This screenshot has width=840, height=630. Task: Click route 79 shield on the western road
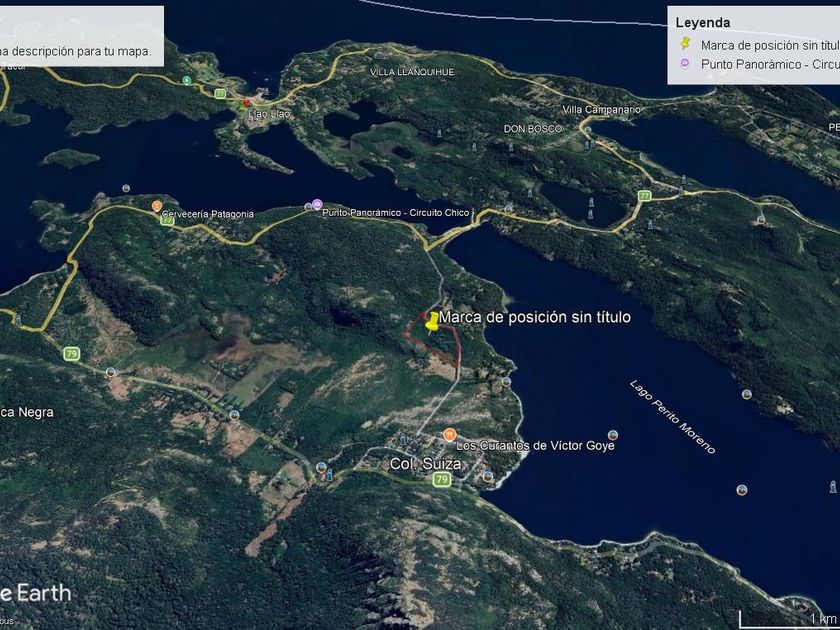(x=71, y=354)
